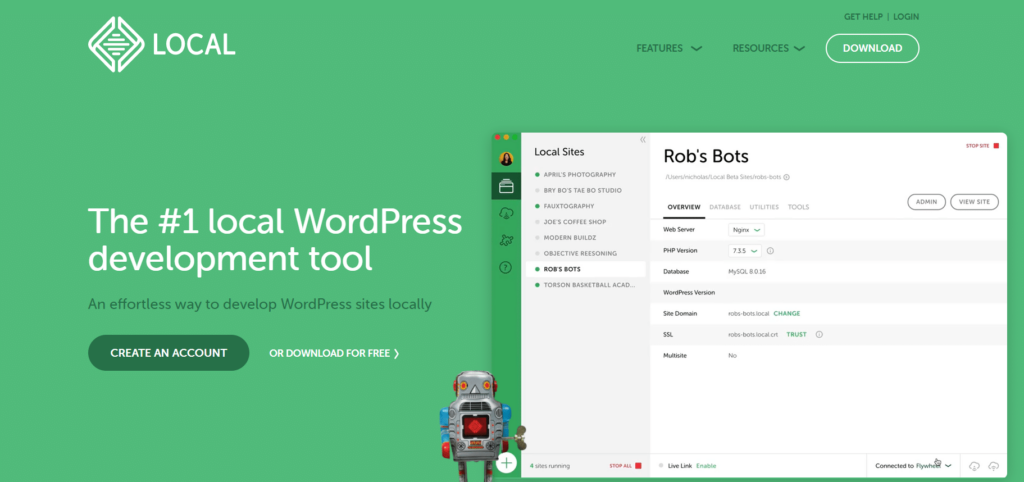Enable the Live Link
Viewport: 1024px width, 482px height.
[706, 466]
